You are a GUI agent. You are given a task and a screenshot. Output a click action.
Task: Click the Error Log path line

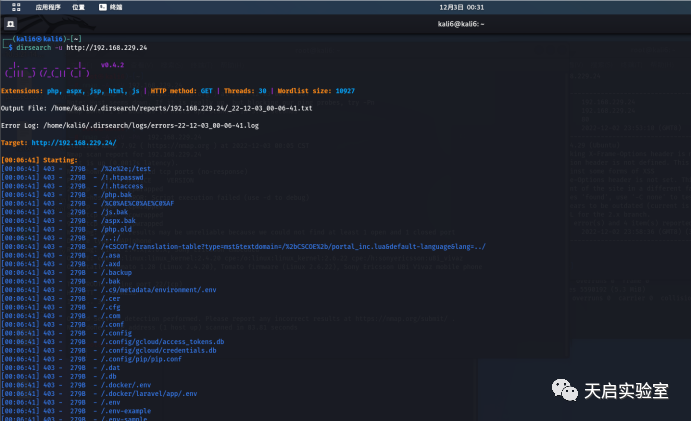point(130,125)
